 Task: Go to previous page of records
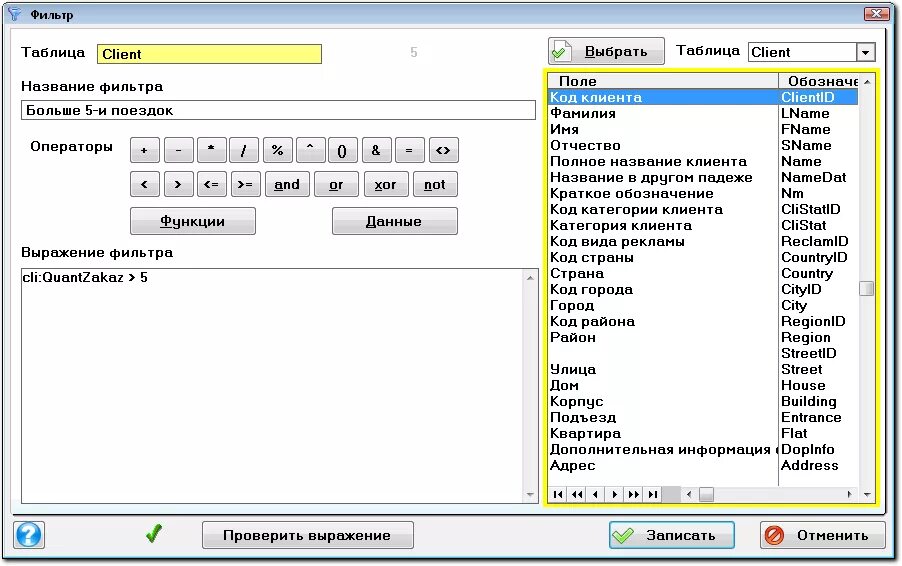[x=577, y=494]
